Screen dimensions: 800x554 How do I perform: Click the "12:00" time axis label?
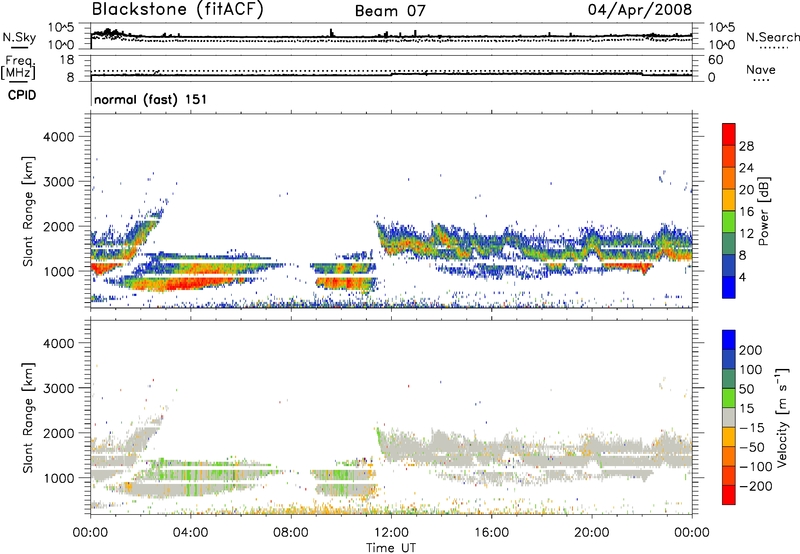pos(391,533)
